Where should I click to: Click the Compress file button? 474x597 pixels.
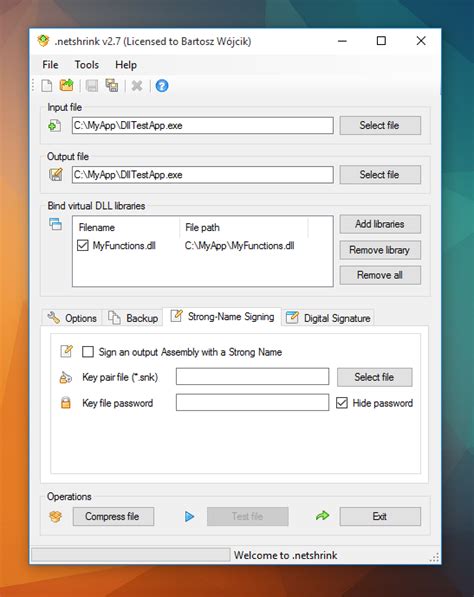point(113,516)
